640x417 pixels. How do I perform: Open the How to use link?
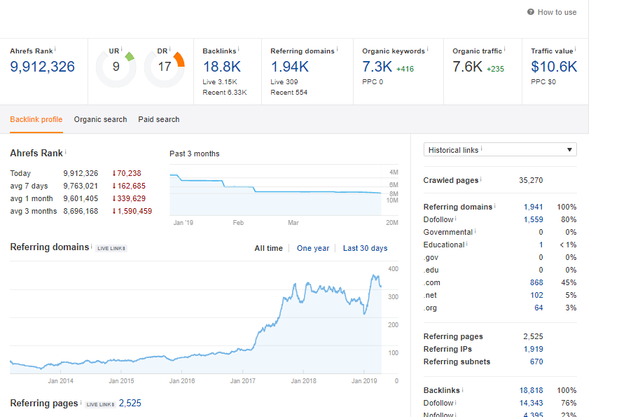(557, 12)
